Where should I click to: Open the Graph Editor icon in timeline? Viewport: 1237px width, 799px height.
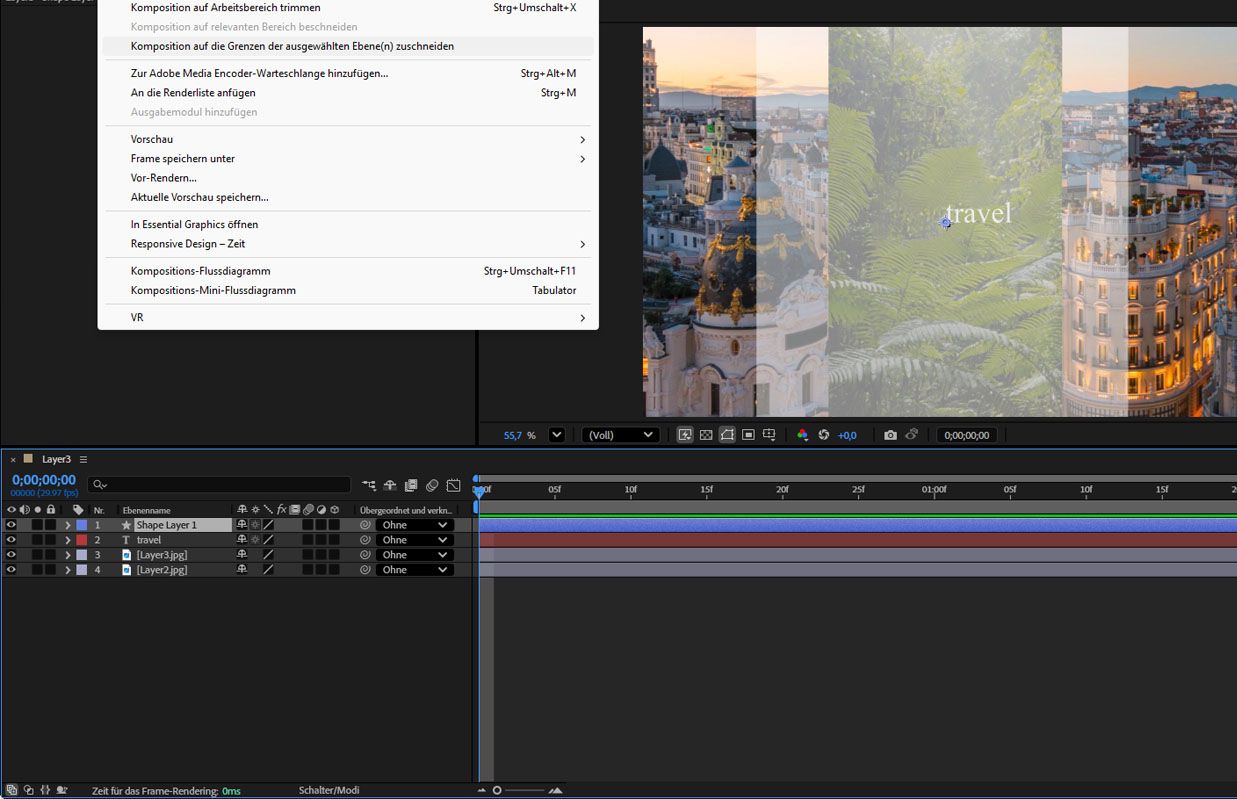point(453,485)
